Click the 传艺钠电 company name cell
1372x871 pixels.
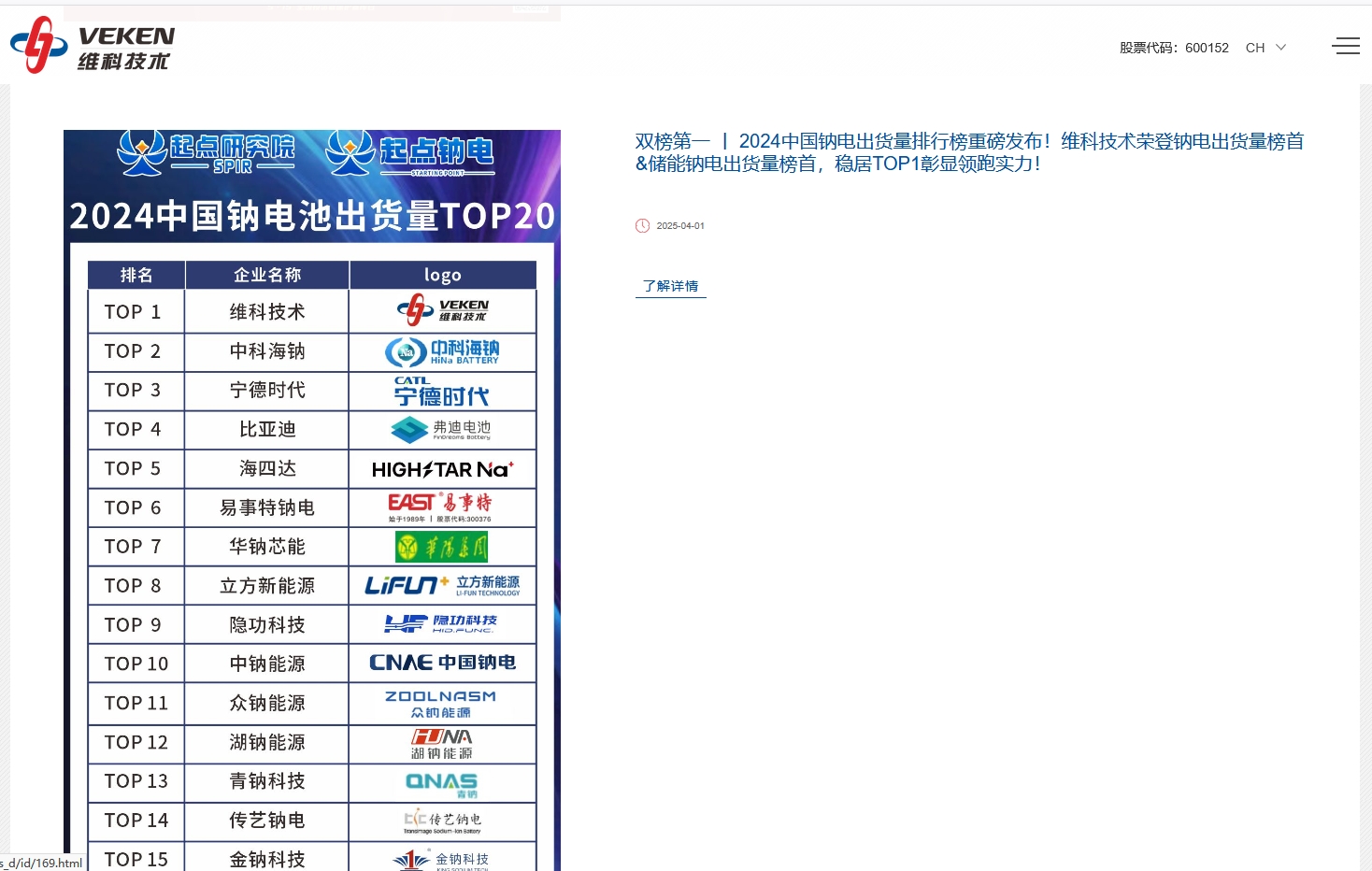click(267, 821)
